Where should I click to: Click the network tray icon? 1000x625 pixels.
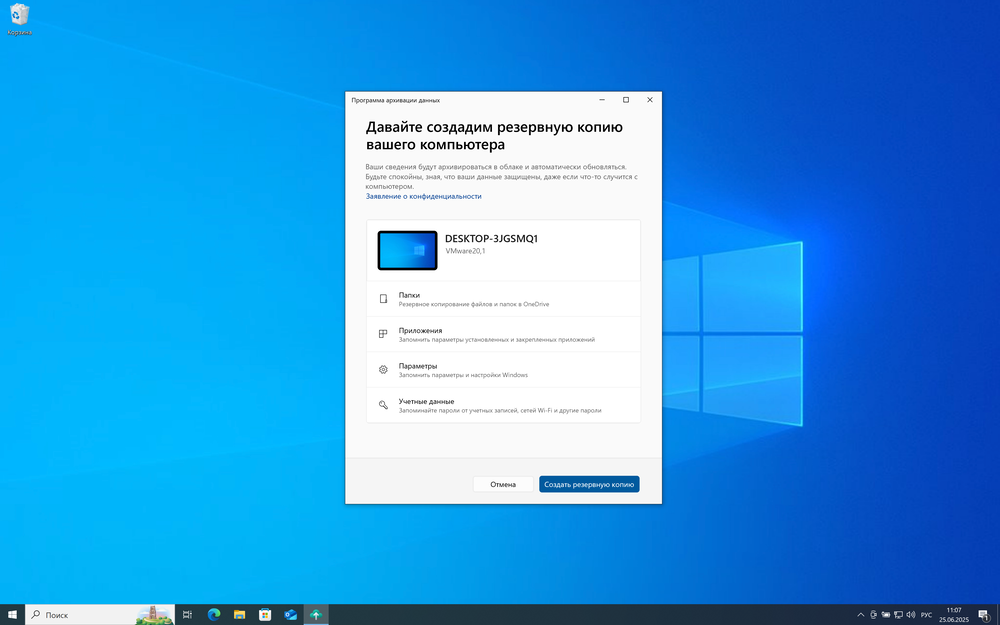[x=898, y=615]
